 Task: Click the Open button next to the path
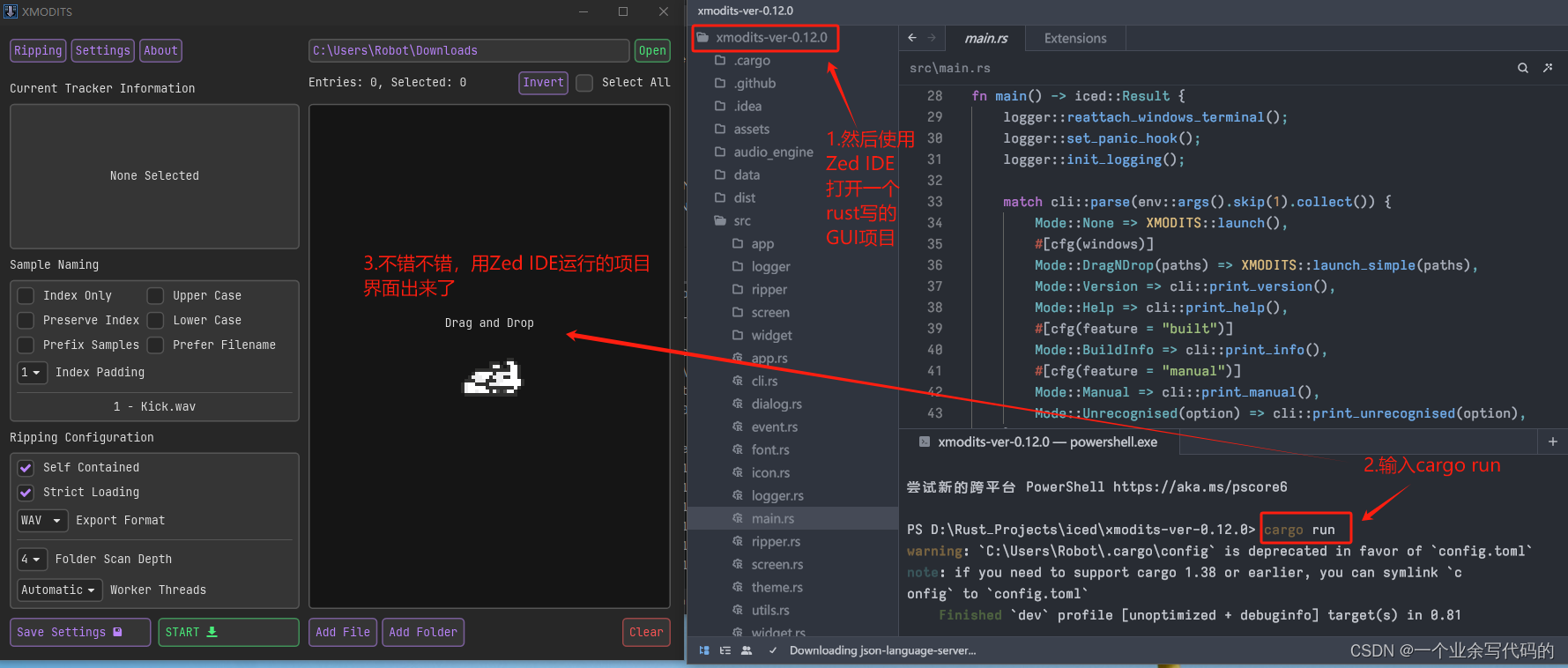[x=652, y=50]
